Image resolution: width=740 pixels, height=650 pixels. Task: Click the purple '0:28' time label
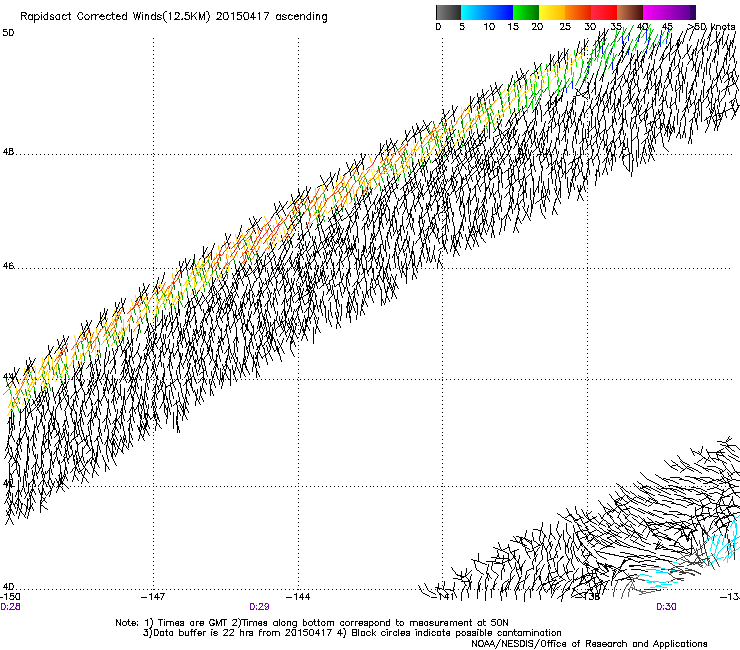pos(10,607)
